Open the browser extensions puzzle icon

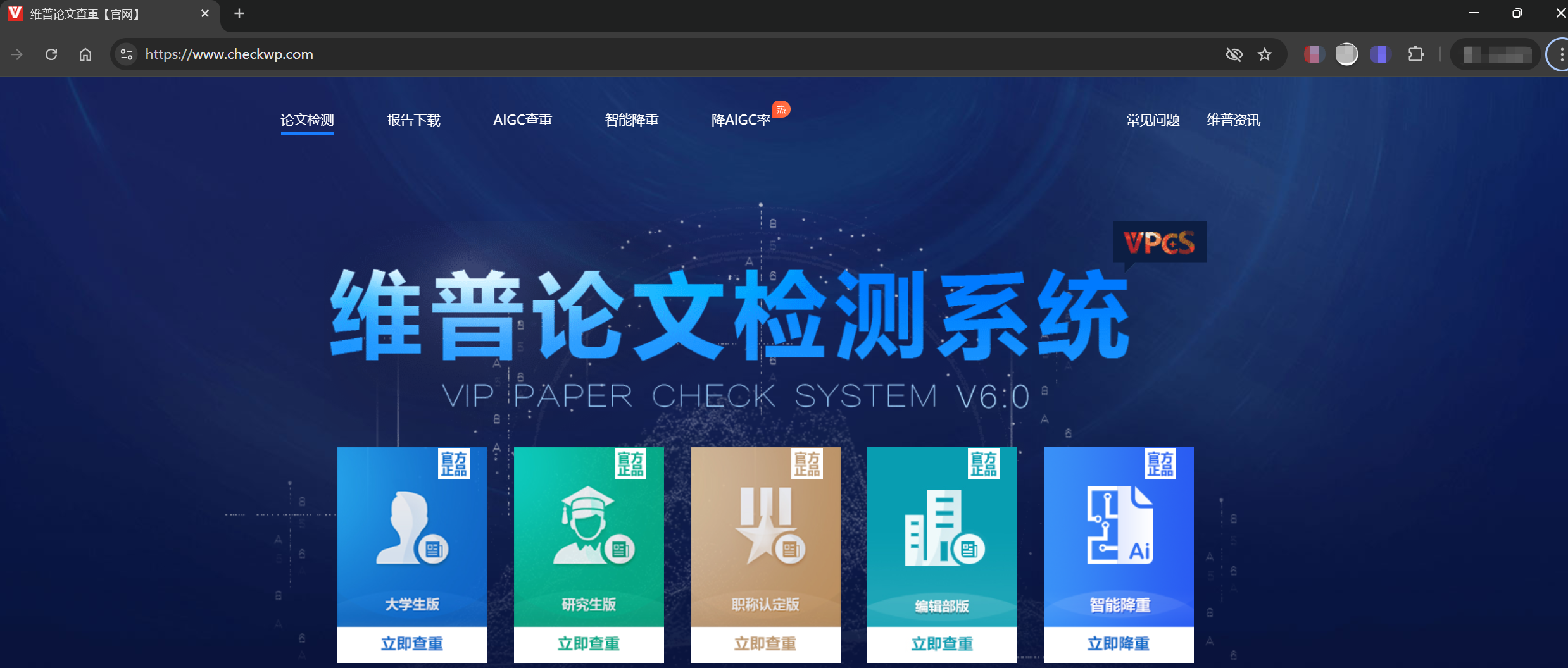click(x=1415, y=54)
